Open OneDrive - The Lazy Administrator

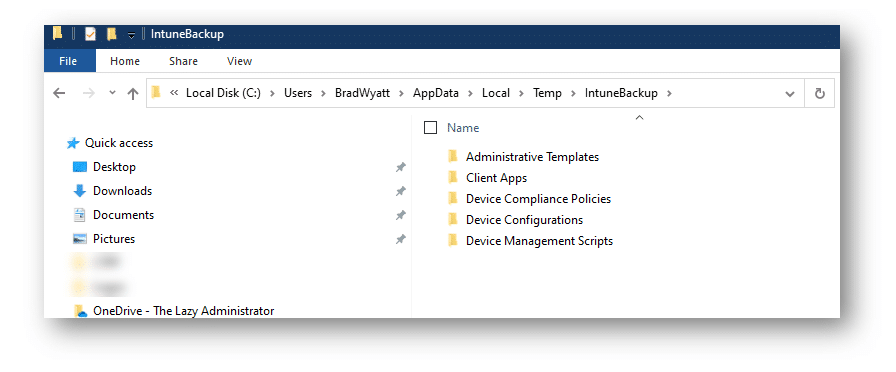point(183,311)
